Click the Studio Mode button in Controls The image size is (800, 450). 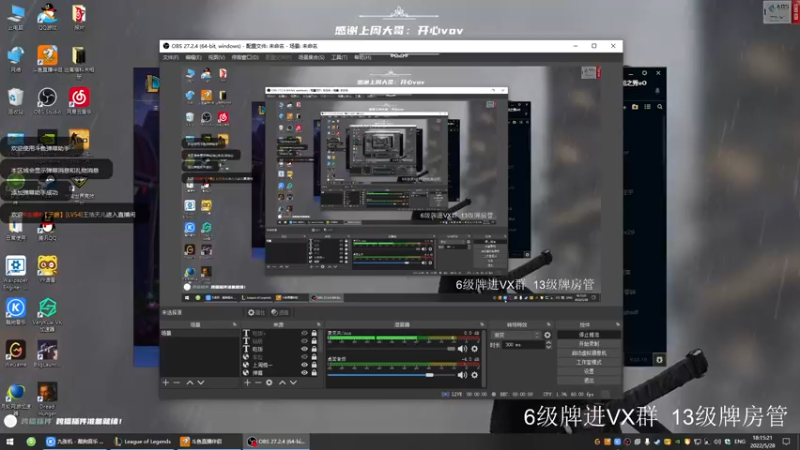pyautogui.click(x=589, y=362)
